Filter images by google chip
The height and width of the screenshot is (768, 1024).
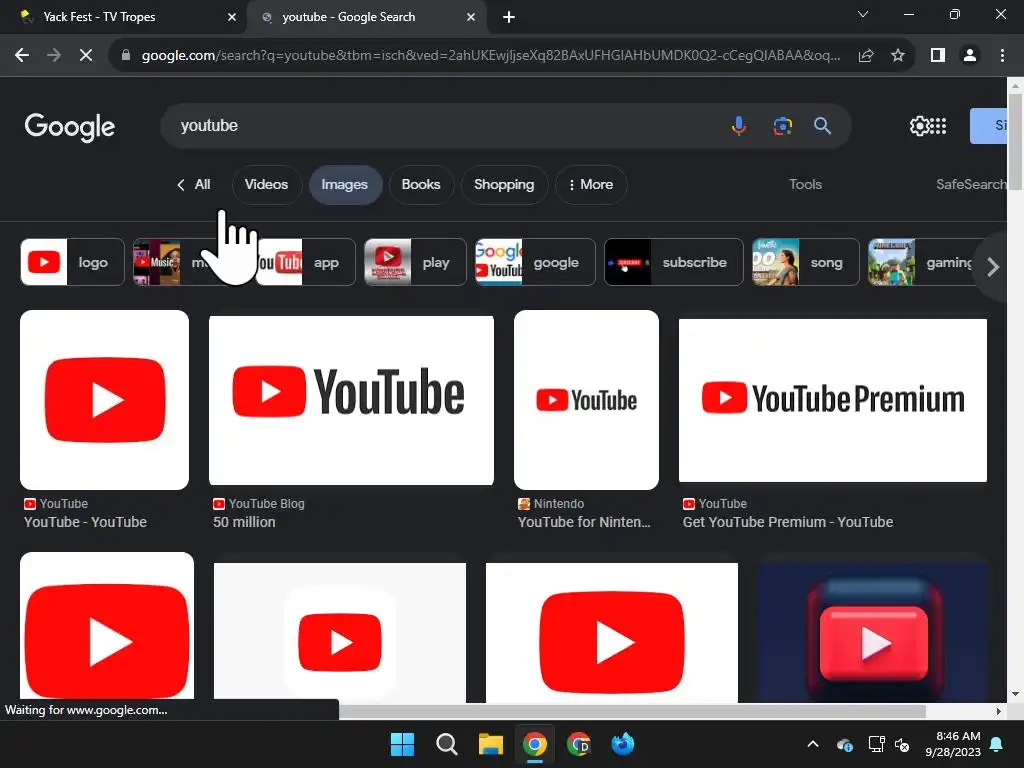[x=536, y=263]
